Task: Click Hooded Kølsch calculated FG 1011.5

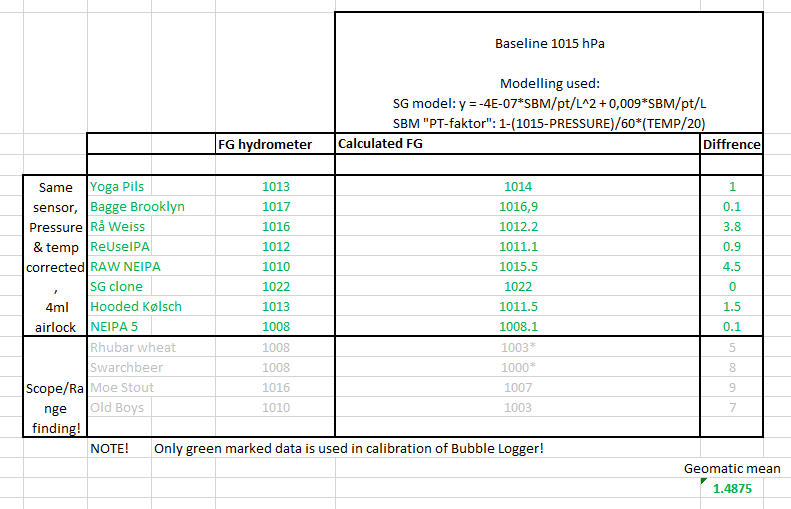Action: point(518,306)
